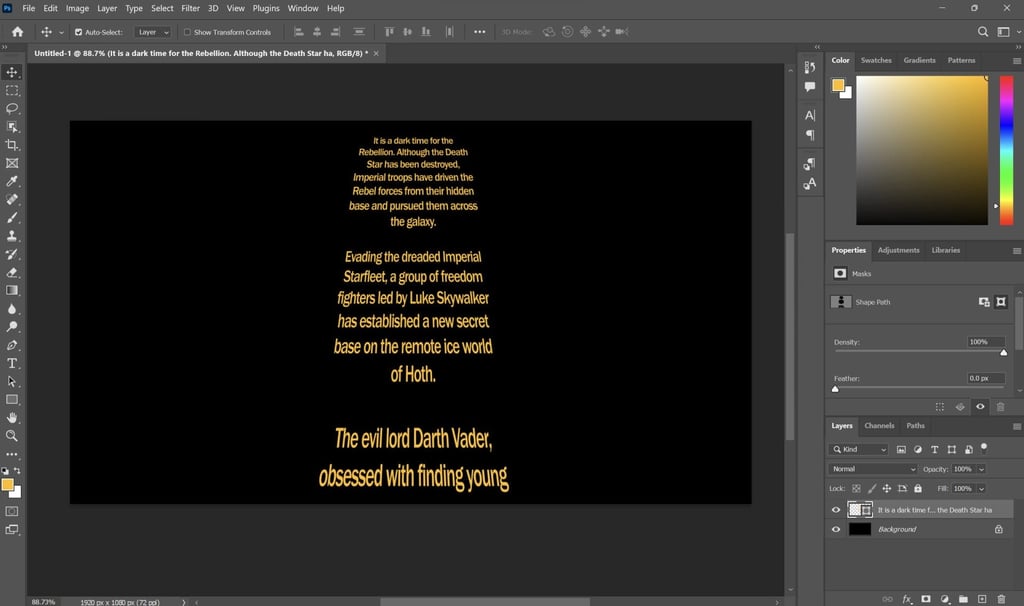Open the Paragraph panel icon
This screenshot has width=1024, height=606.
[x=810, y=135]
